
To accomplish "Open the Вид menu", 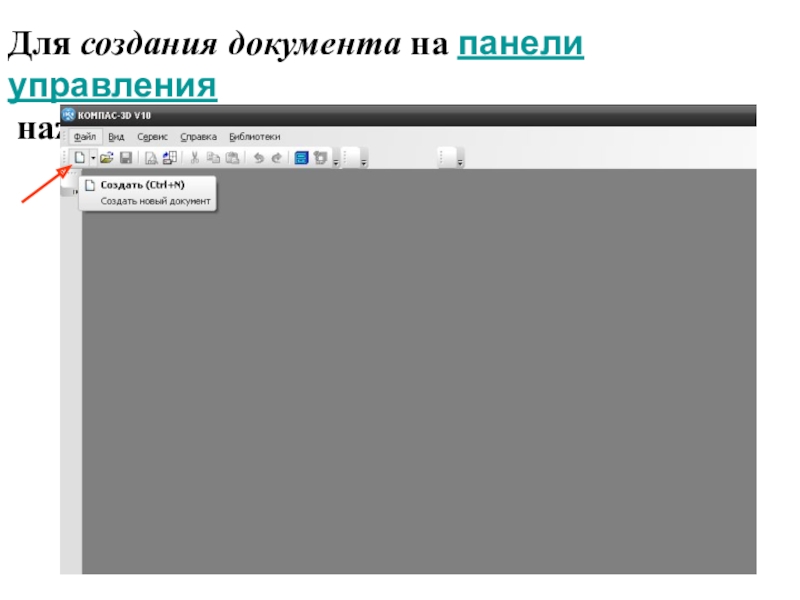I will 116,137.
